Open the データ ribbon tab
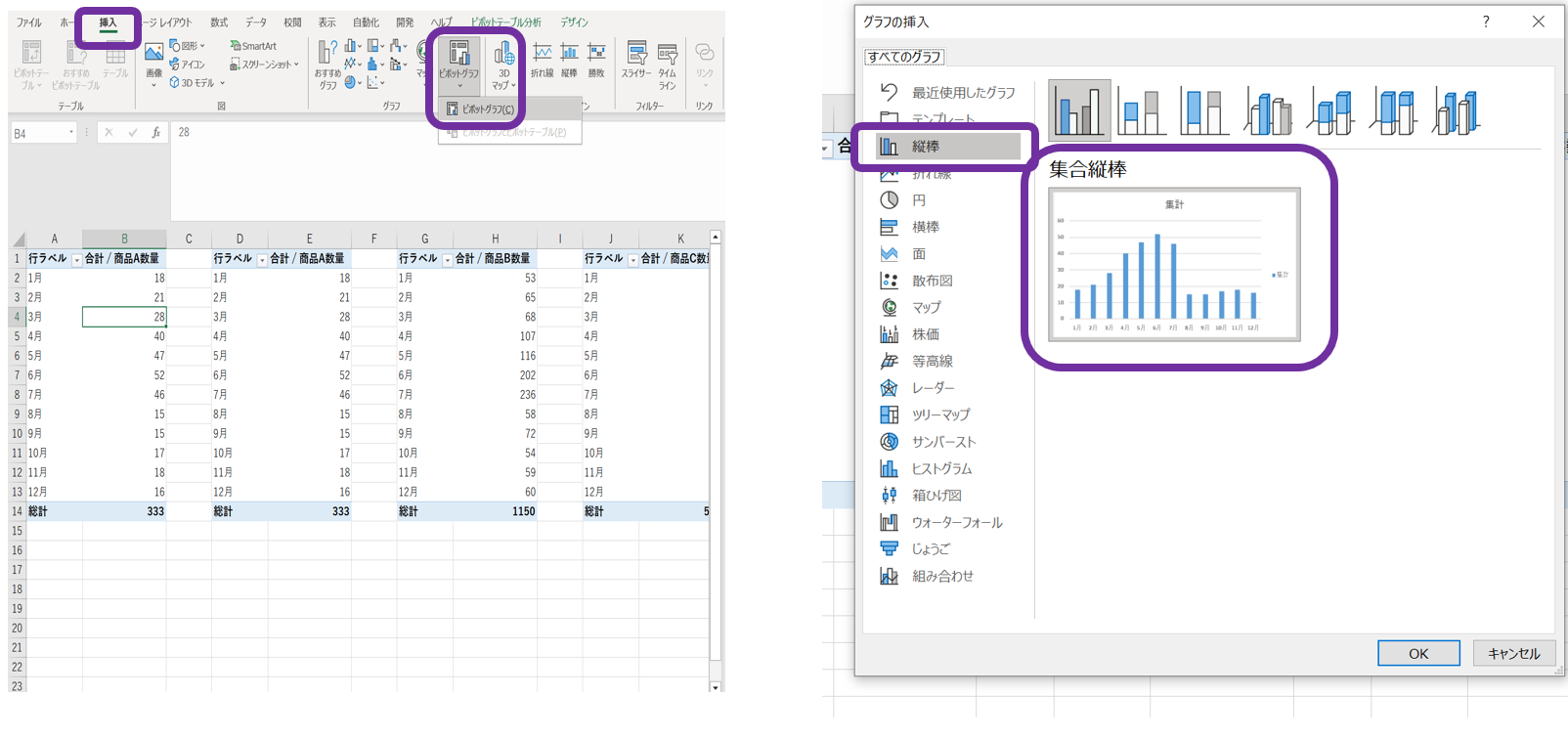This screenshot has height=740, width=1568. point(256,22)
